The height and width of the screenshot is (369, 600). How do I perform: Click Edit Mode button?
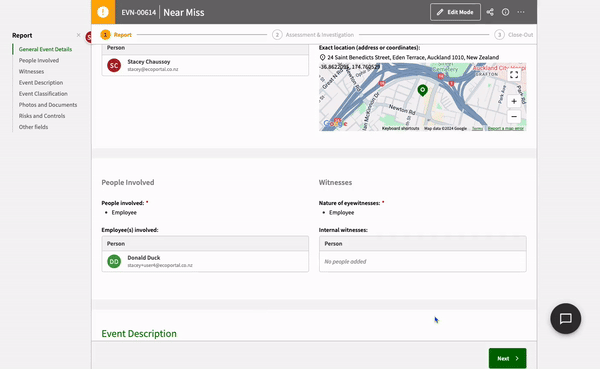[x=455, y=12]
